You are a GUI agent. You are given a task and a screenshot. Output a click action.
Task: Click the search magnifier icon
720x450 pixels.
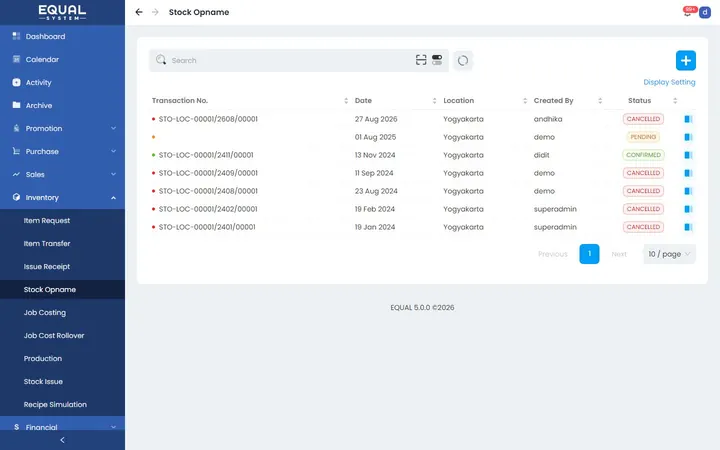(161, 60)
